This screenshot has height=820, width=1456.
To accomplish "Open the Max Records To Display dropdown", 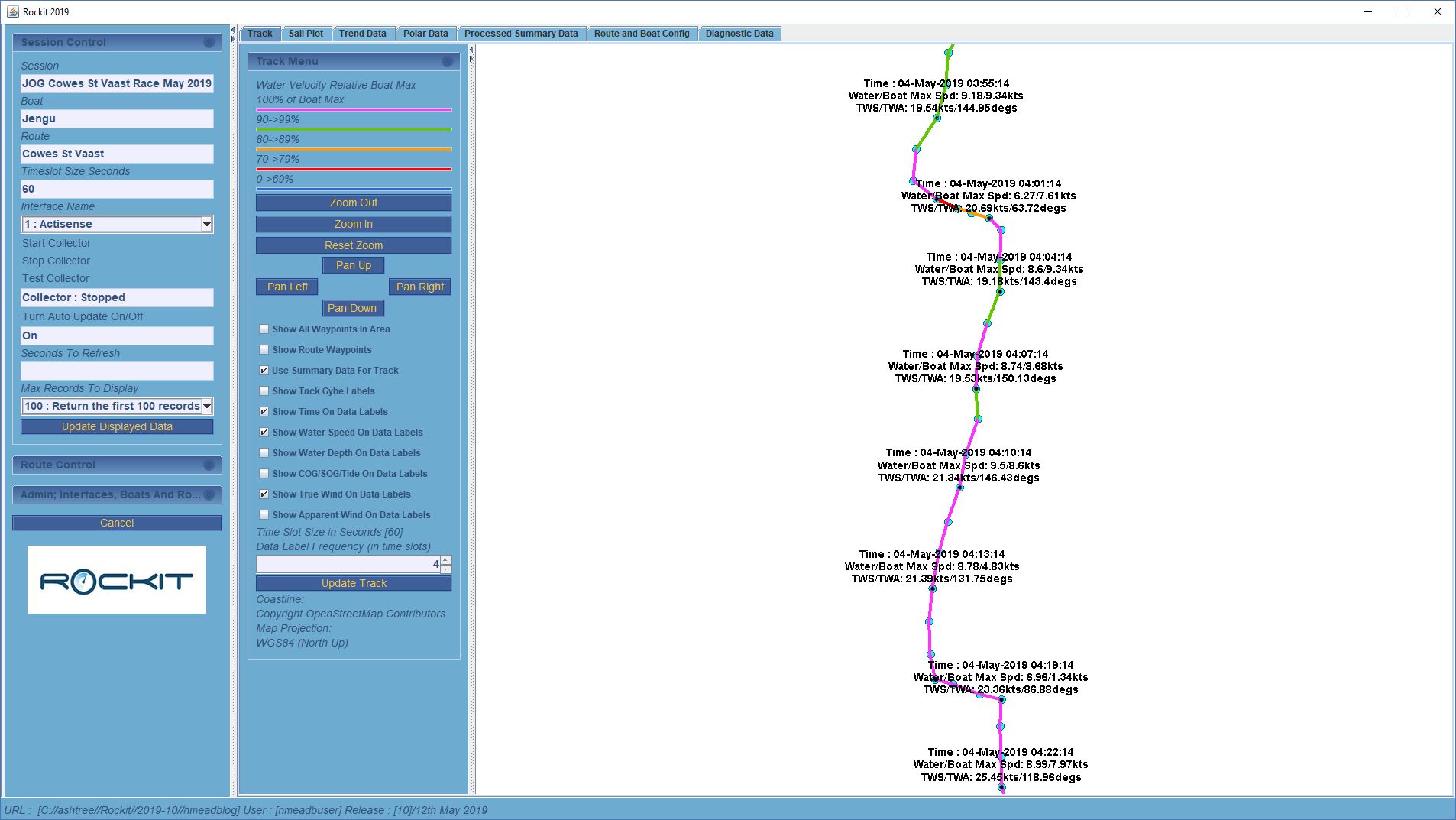I will tap(206, 407).
